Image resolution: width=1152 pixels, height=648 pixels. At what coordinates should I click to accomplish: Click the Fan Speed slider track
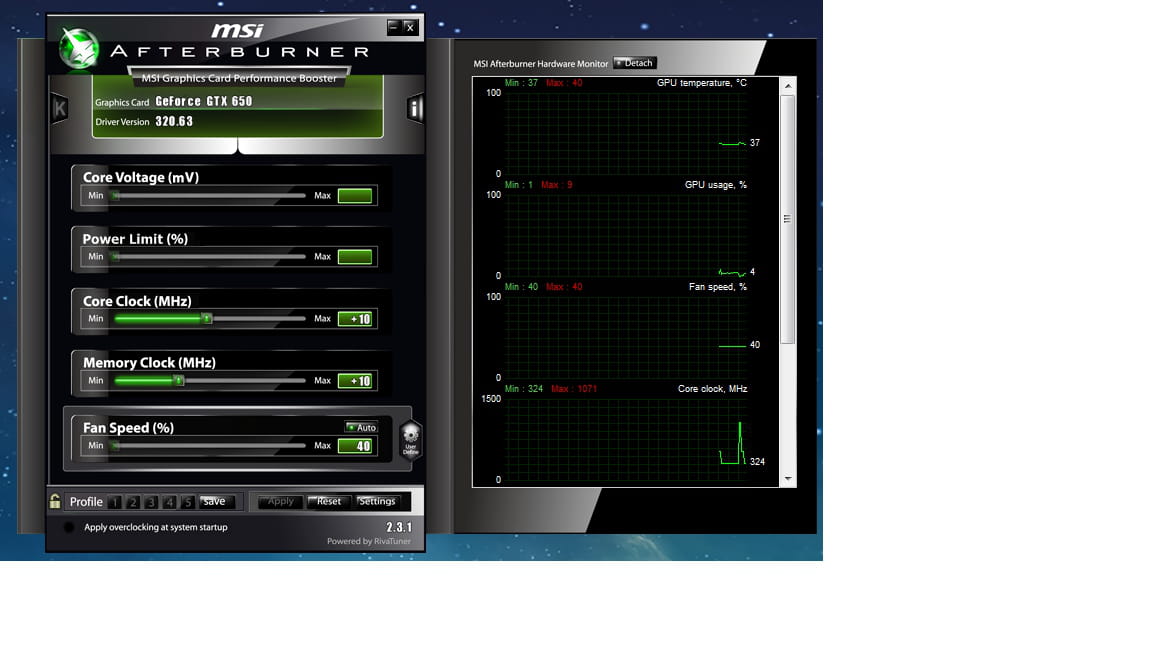click(209, 445)
